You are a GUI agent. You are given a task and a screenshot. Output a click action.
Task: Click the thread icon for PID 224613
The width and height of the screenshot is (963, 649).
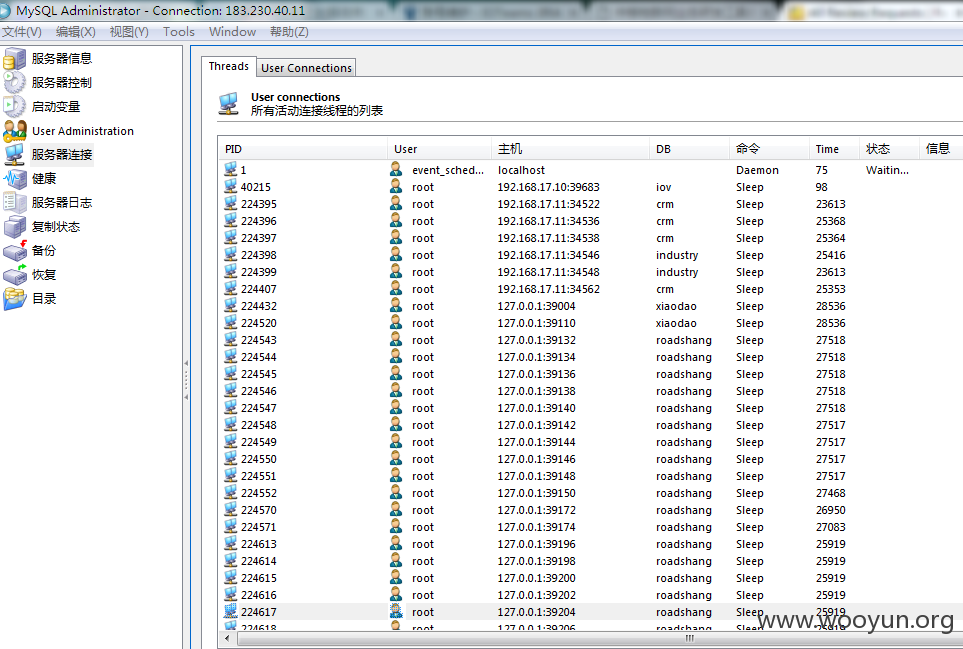pos(230,543)
